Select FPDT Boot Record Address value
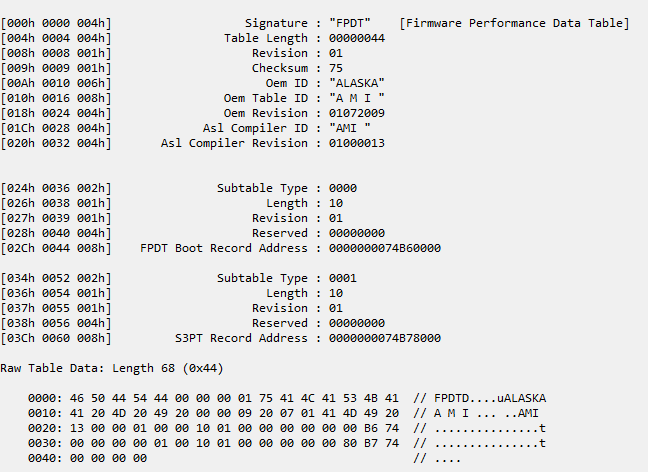Image resolution: width=648 pixels, height=472 pixels. pyautogui.click(x=385, y=248)
